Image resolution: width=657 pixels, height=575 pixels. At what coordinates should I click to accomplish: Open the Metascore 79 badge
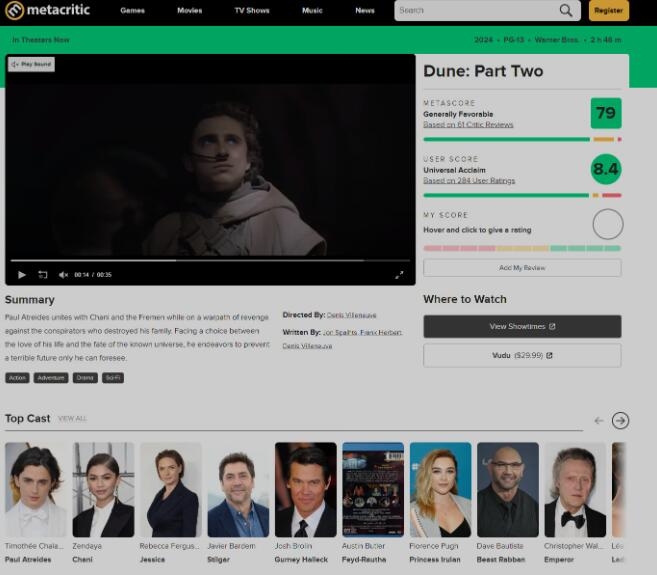(x=606, y=113)
